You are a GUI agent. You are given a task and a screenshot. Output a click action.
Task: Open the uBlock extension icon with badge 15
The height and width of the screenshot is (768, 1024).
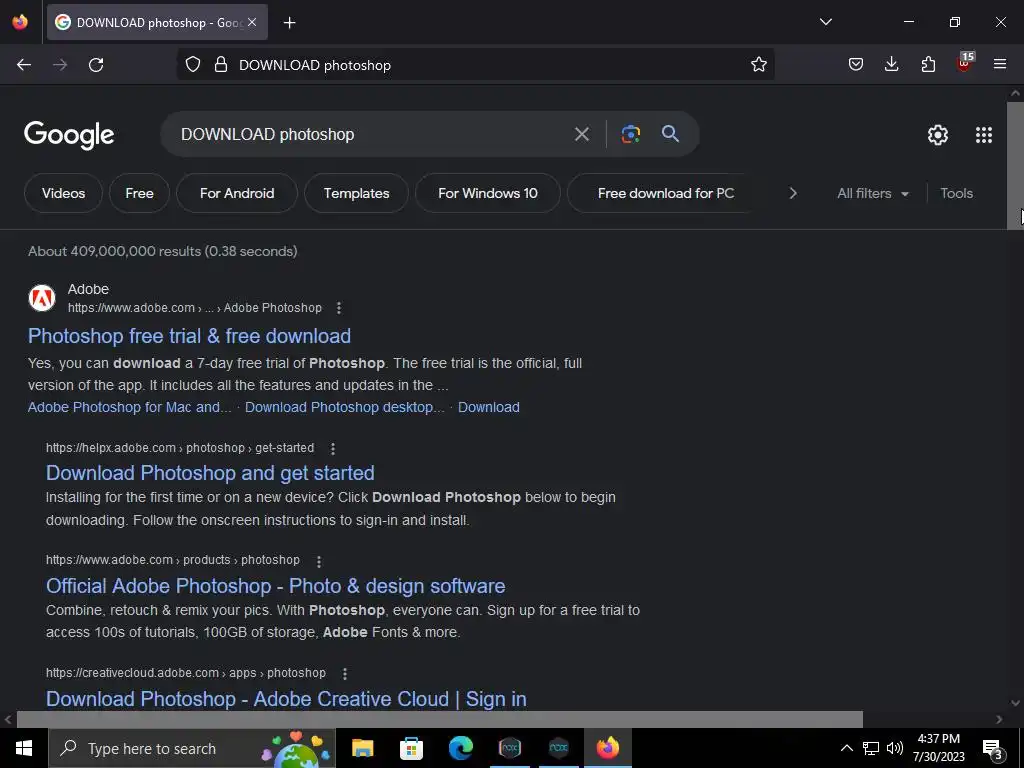point(965,63)
